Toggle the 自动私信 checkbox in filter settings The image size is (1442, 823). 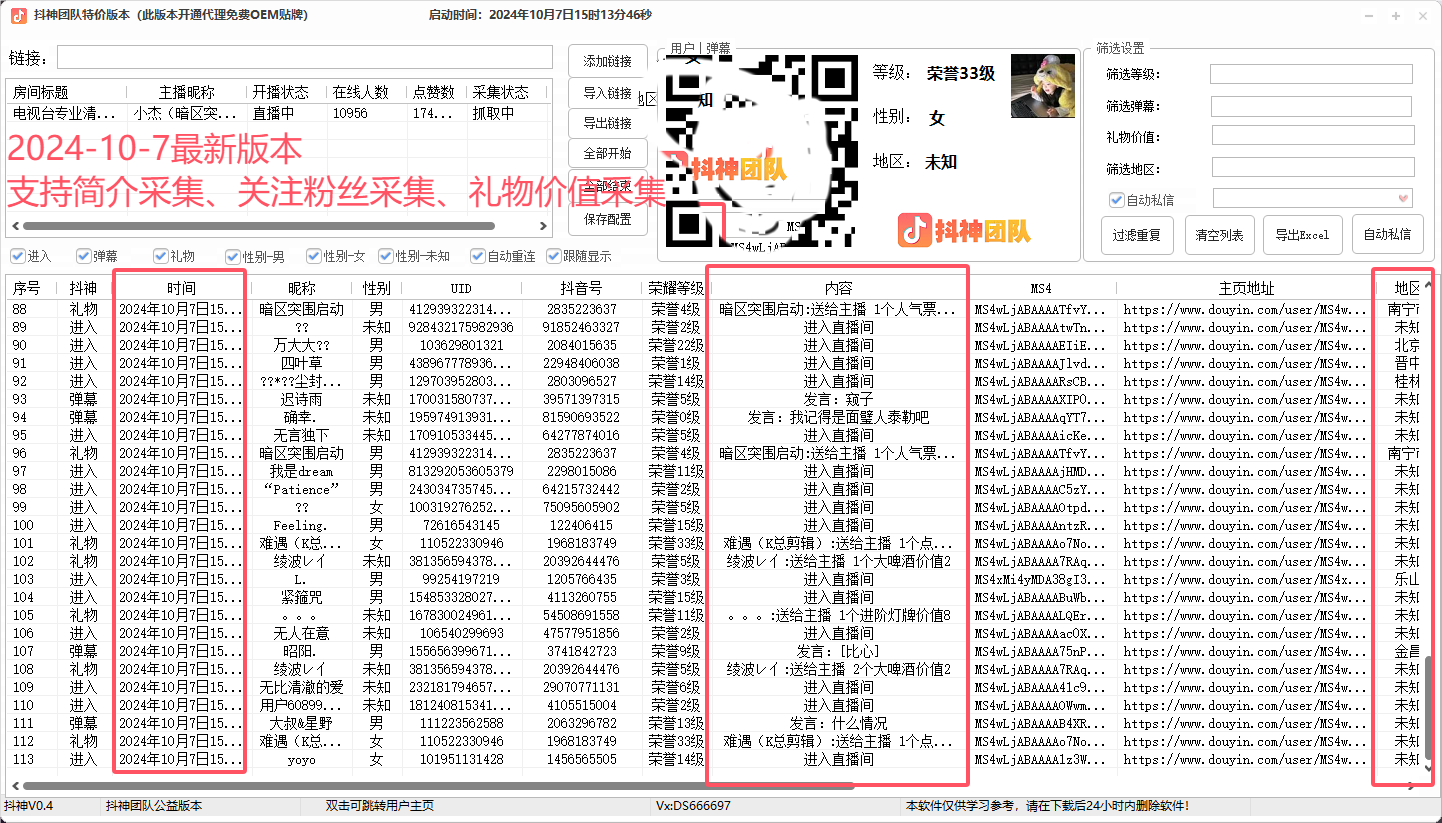1116,200
